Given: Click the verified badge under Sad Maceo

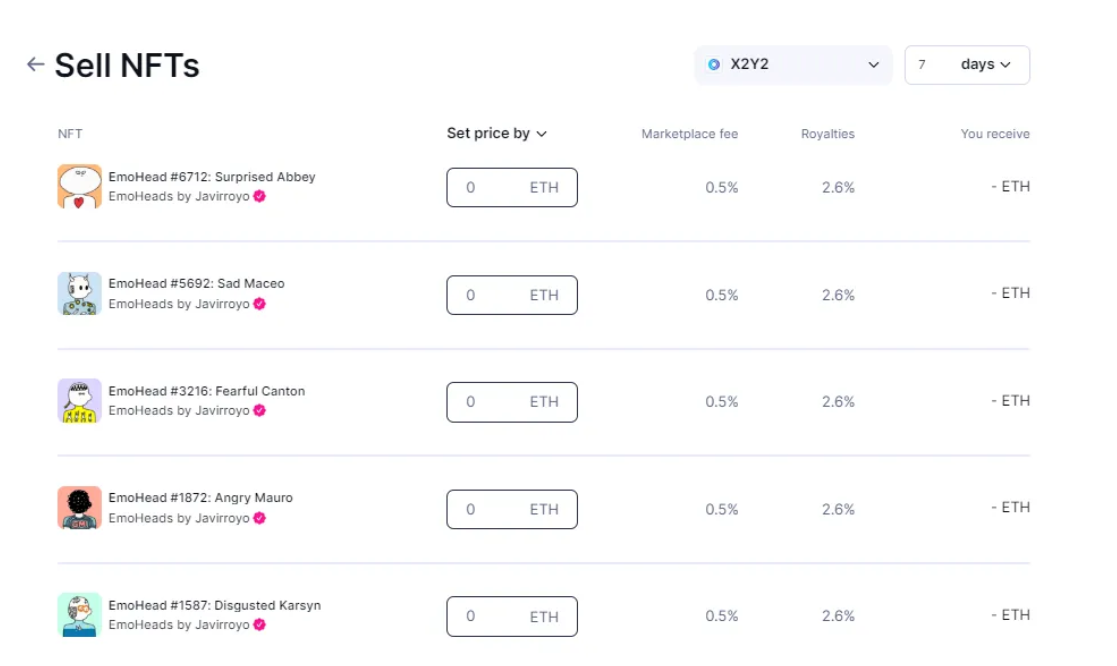Looking at the screenshot, I should point(259,304).
